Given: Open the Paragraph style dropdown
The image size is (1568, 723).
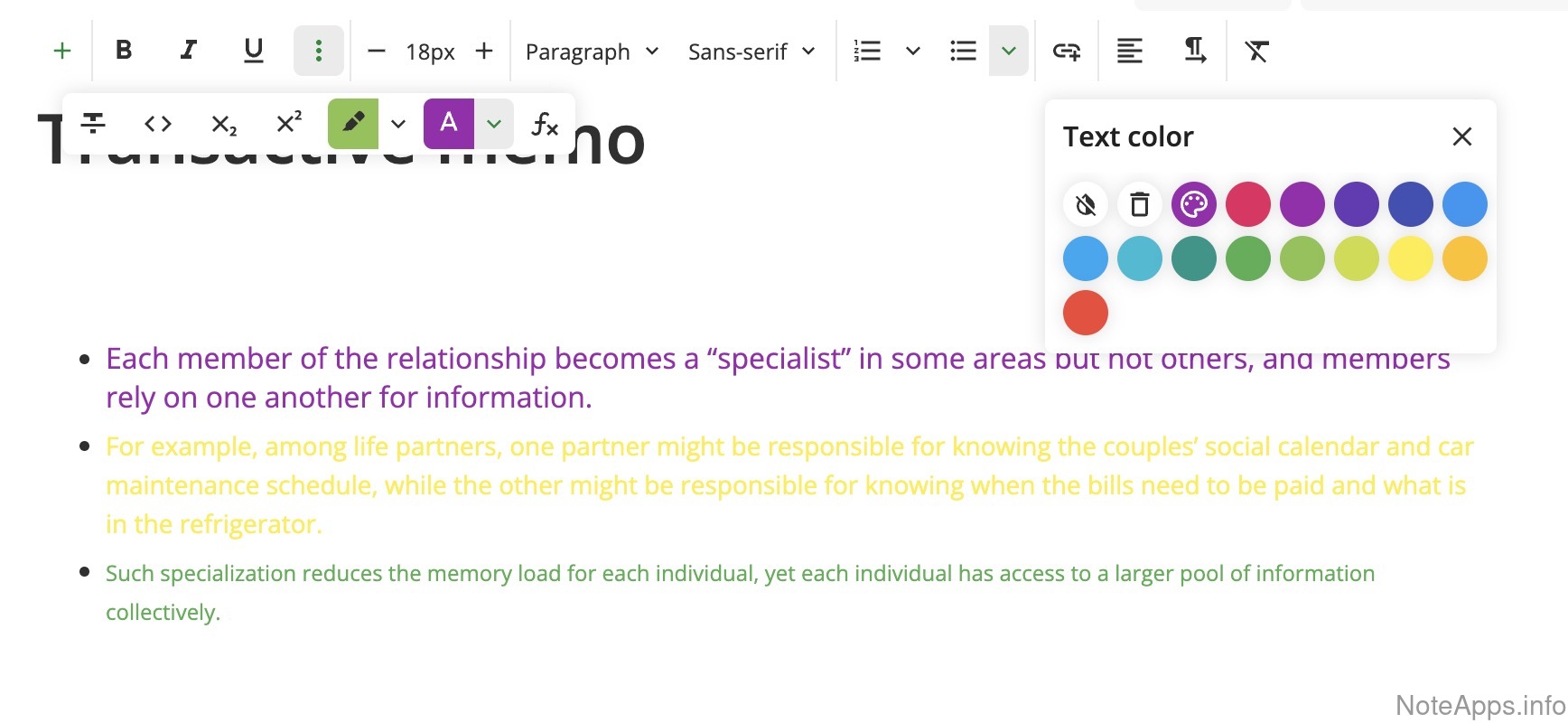Looking at the screenshot, I should pos(592,52).
